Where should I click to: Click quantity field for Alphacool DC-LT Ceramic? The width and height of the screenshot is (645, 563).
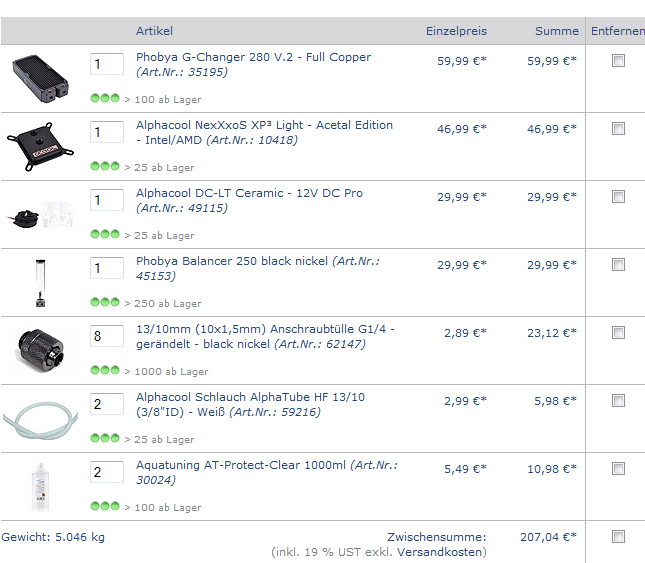[106, 200]
